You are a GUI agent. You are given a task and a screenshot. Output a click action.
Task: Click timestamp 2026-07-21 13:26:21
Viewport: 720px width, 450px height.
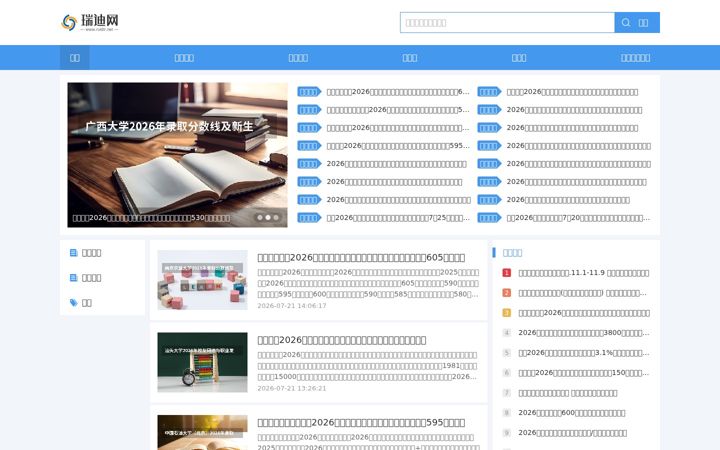[x=292, y=388]
